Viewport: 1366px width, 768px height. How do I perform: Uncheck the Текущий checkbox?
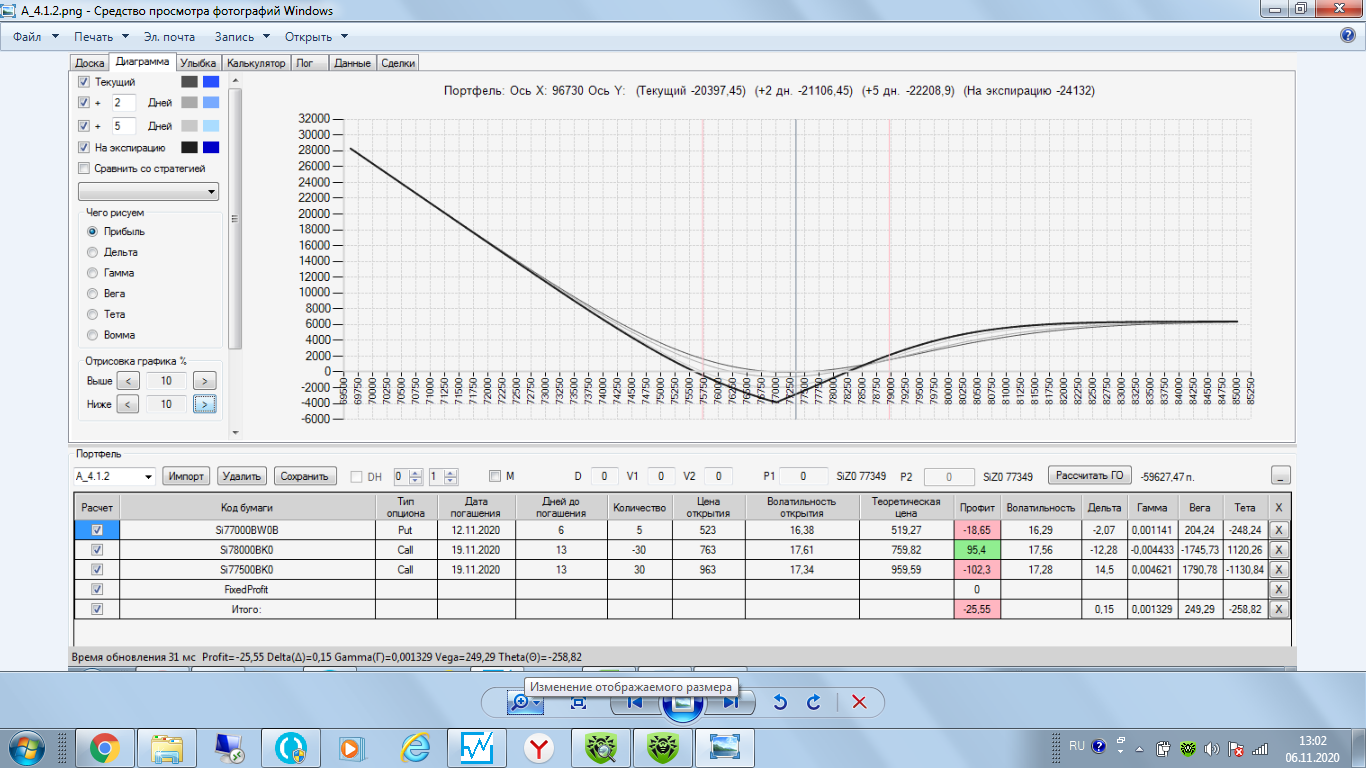pyautogui.click(x=84, y=82)
